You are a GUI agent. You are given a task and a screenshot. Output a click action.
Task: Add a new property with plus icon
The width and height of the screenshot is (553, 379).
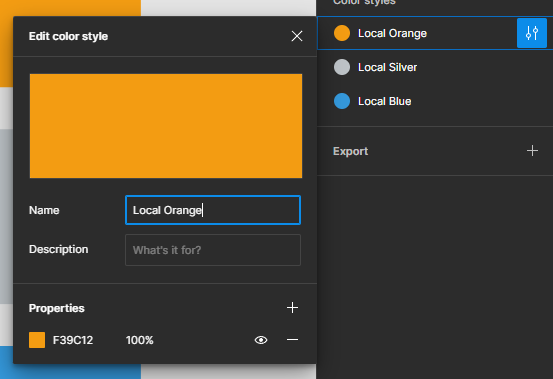292,308
